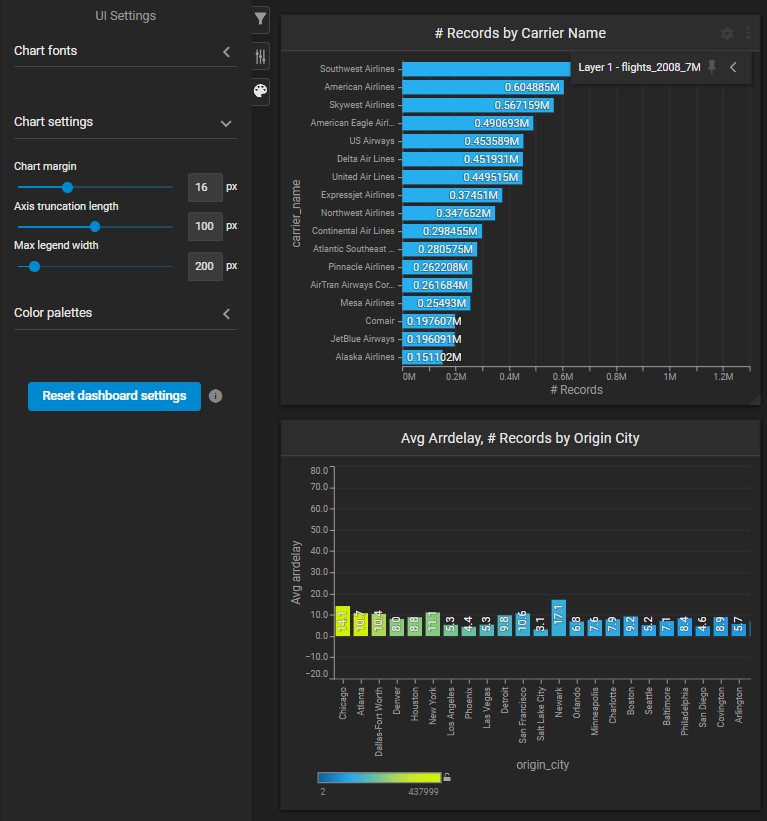Expand the Color palettes section
The width and height of the screenshot is (767, 821).
(226, 314)
